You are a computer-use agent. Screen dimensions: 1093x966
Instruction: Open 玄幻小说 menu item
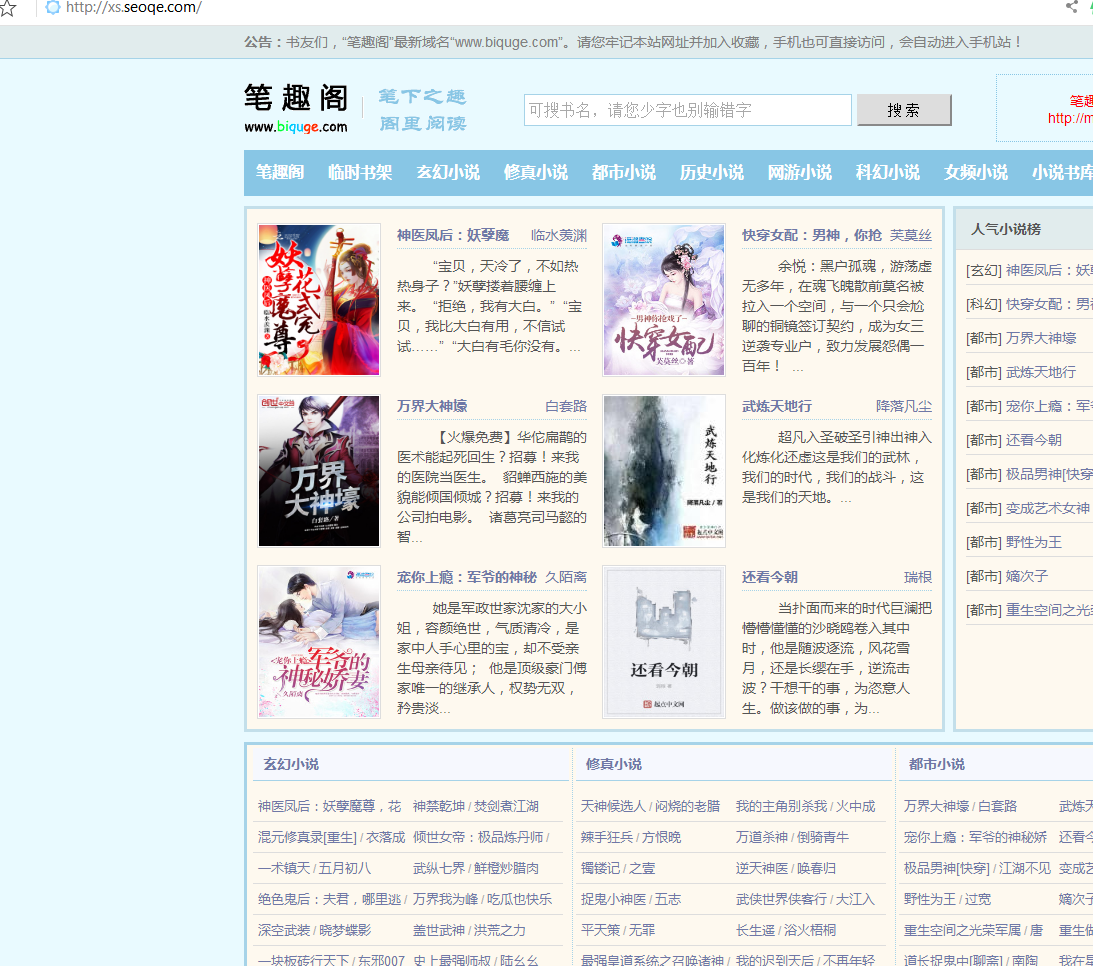[x=448, y=172]
